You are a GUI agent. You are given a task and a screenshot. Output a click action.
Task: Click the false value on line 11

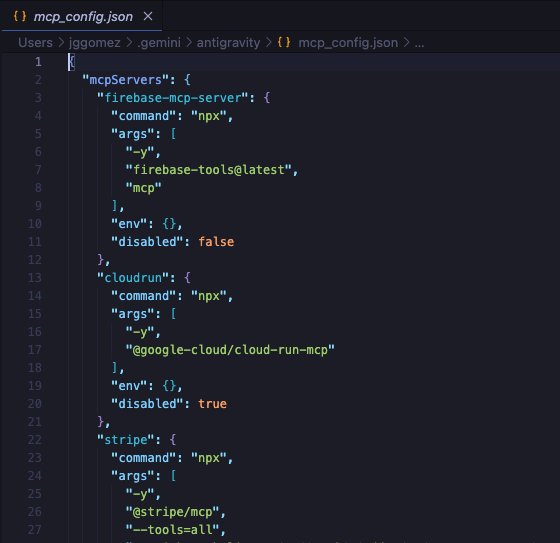pos(216,241)
